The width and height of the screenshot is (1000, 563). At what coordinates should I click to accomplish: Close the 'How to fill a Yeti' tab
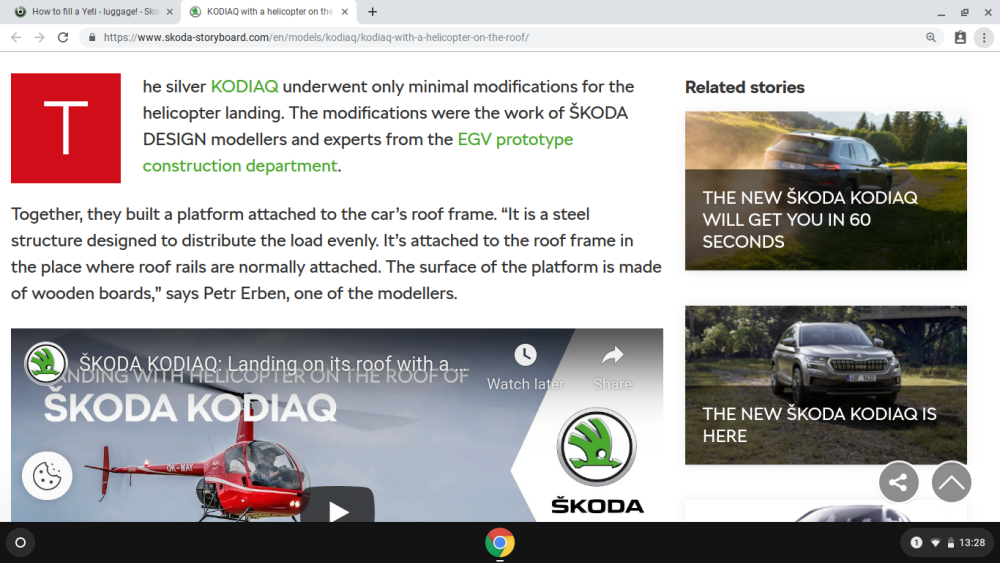(170, 11)
